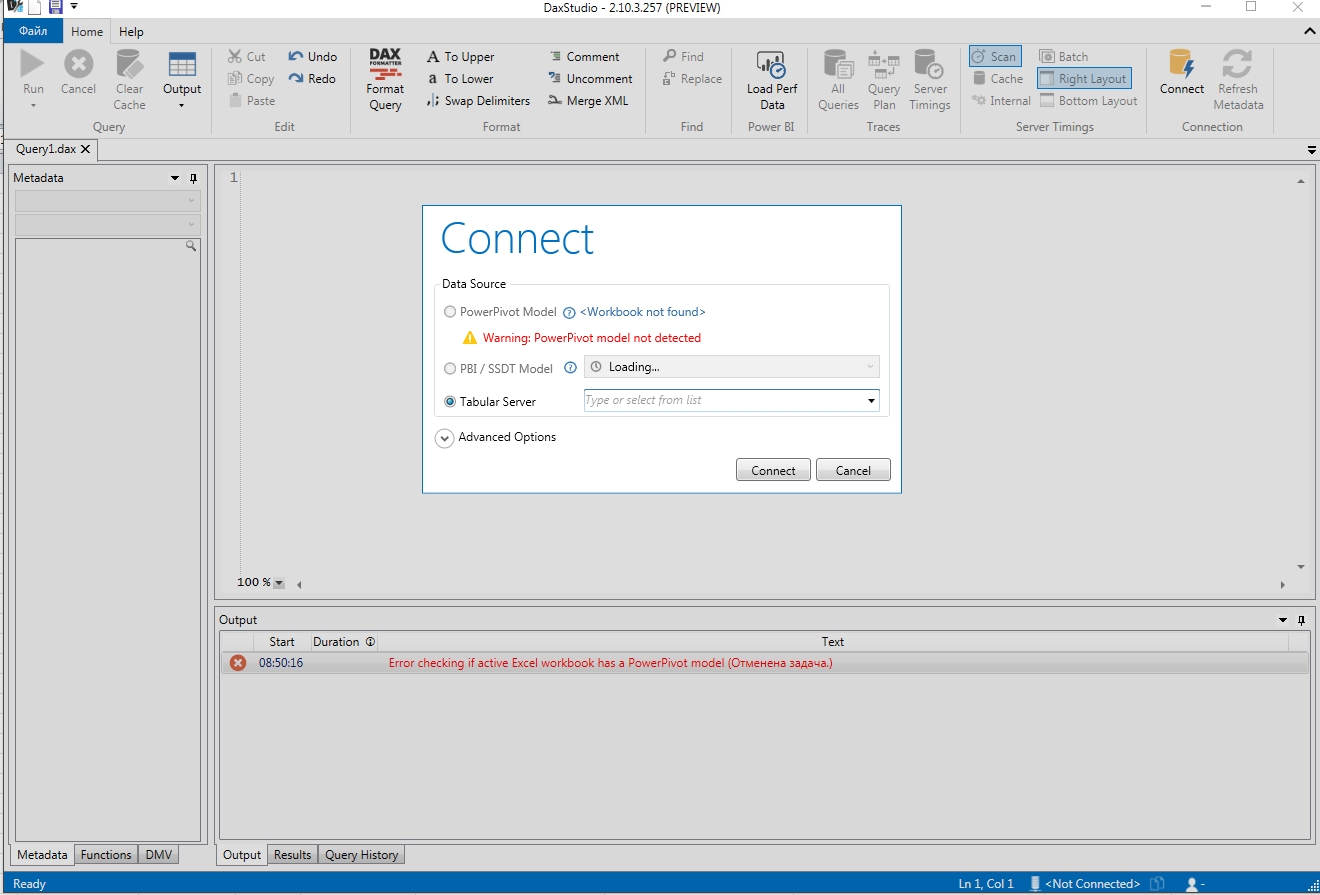Open the Query History tab

click(x=361, y=854)
